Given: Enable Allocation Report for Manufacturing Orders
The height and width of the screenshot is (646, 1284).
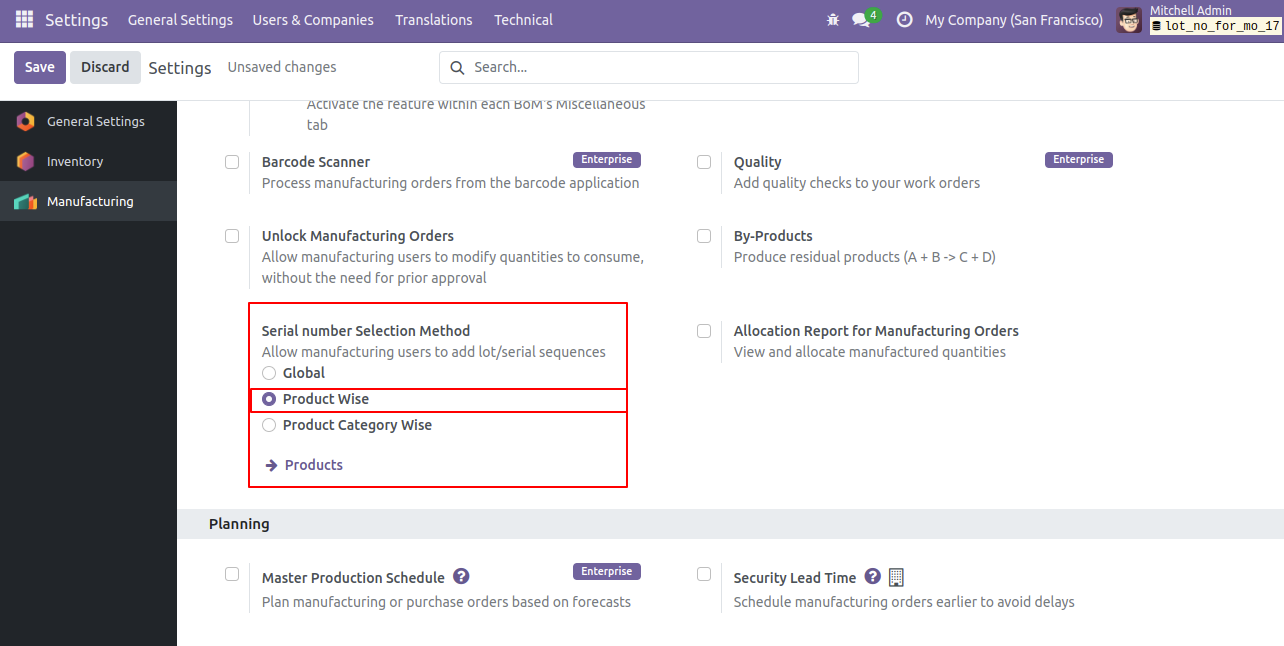Looking at the screenshot, I should pos(704,331).
